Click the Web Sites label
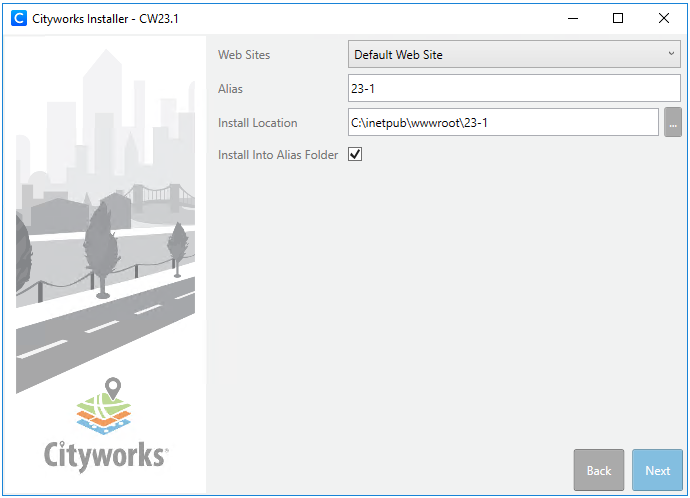 click(x=244, y=55)
